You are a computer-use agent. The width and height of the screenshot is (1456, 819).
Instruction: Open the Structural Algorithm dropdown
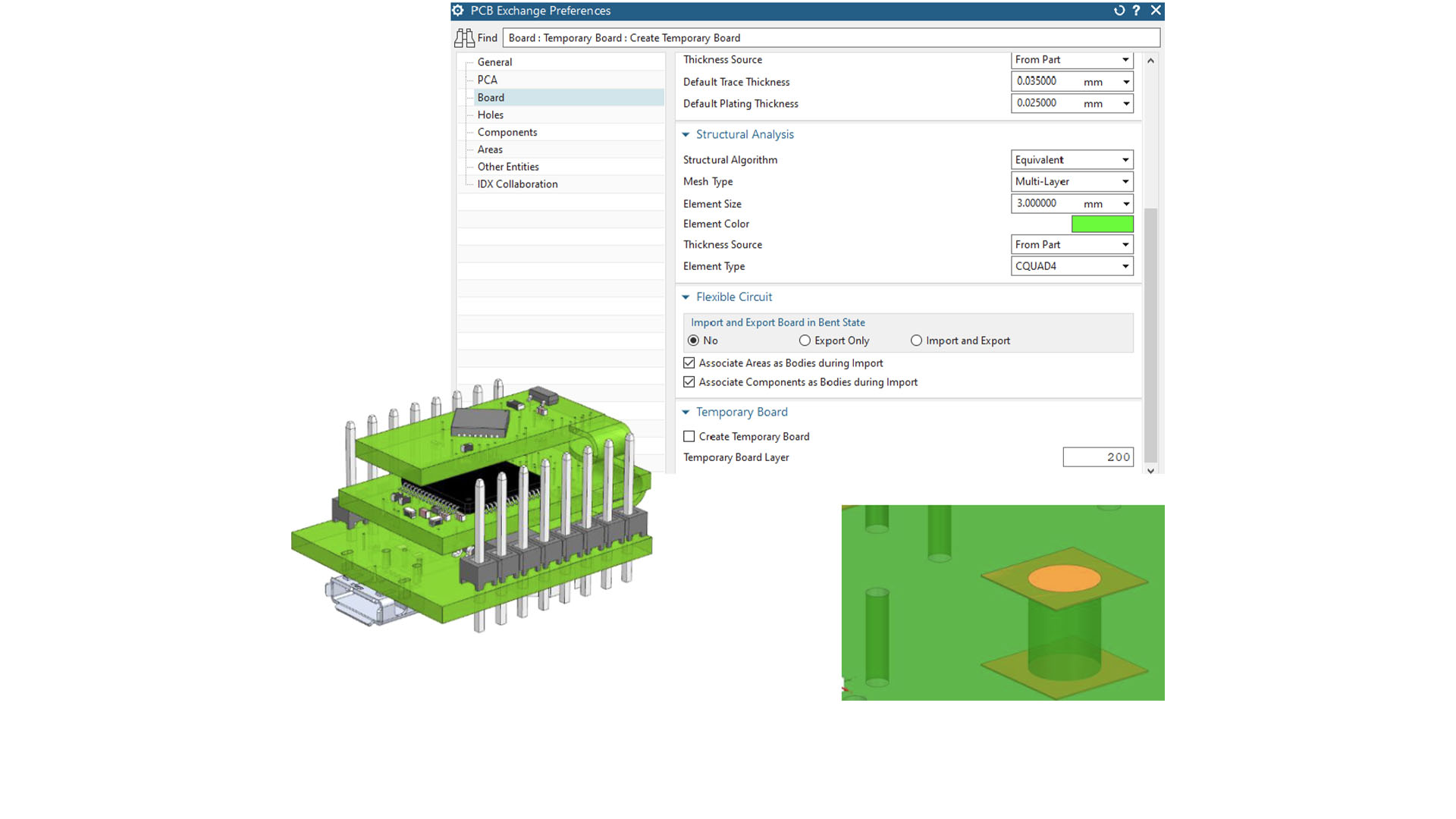pyautogui.click(x=1126, y=159)
